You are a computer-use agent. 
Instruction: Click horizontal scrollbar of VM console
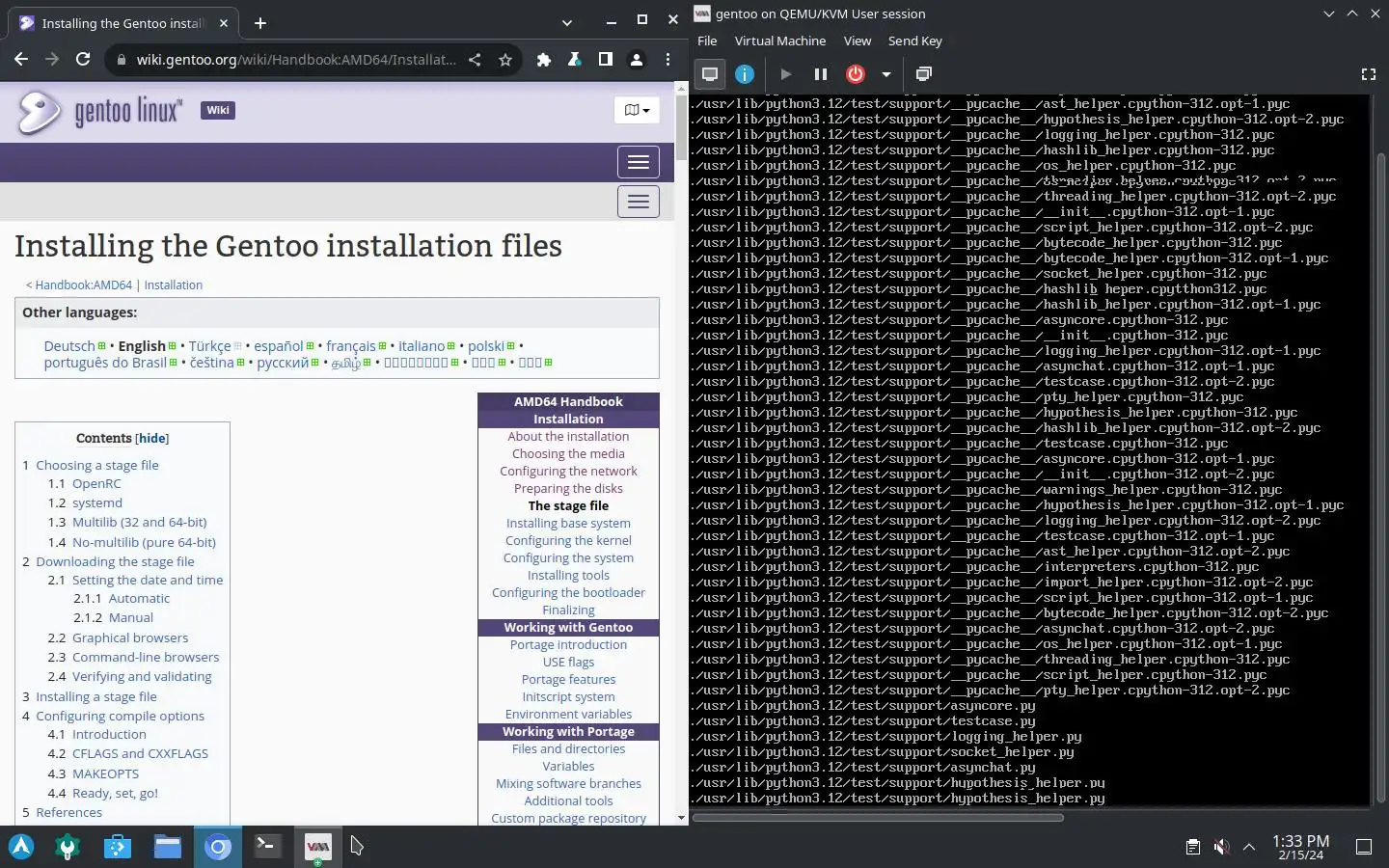878,818
